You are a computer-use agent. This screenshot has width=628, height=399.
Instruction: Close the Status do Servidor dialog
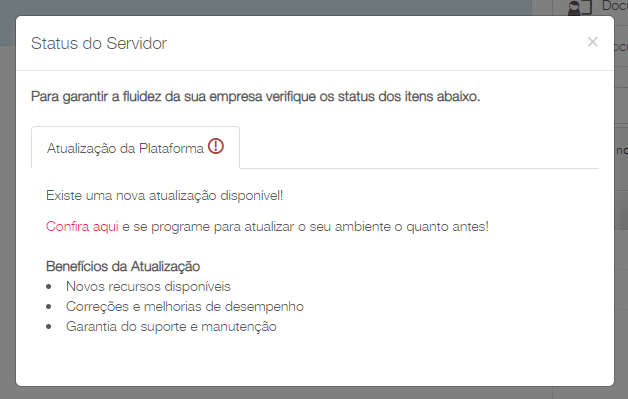(x=592, y=42)
